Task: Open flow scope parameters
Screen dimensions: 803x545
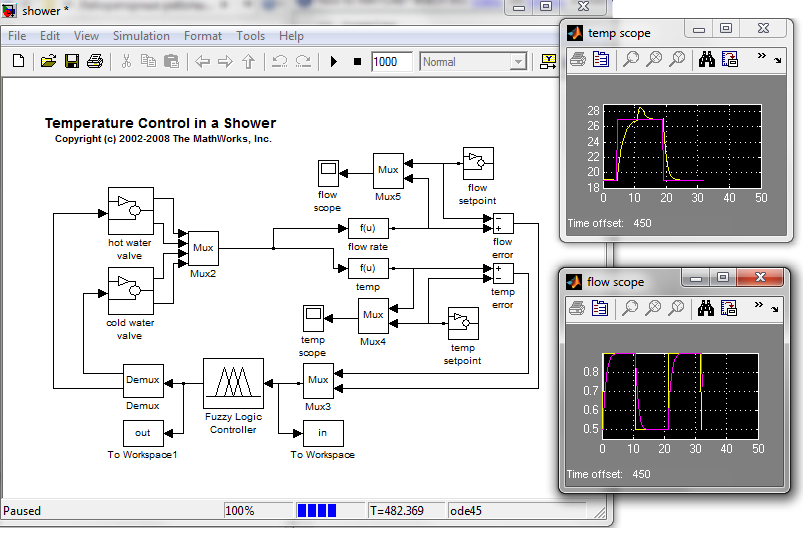Action: [600, 308]
